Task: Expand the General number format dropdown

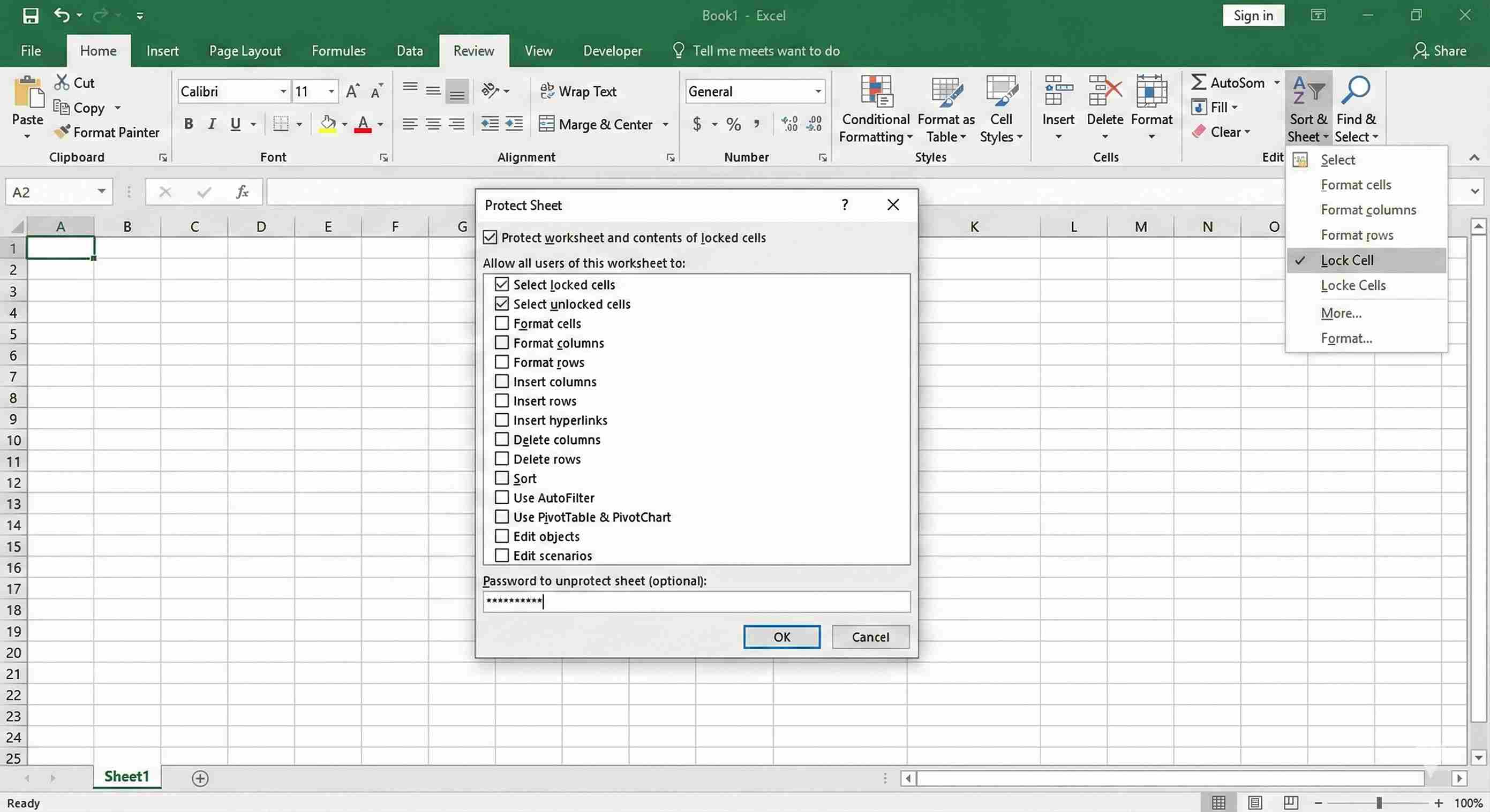Action: click(x=818, y=92)
